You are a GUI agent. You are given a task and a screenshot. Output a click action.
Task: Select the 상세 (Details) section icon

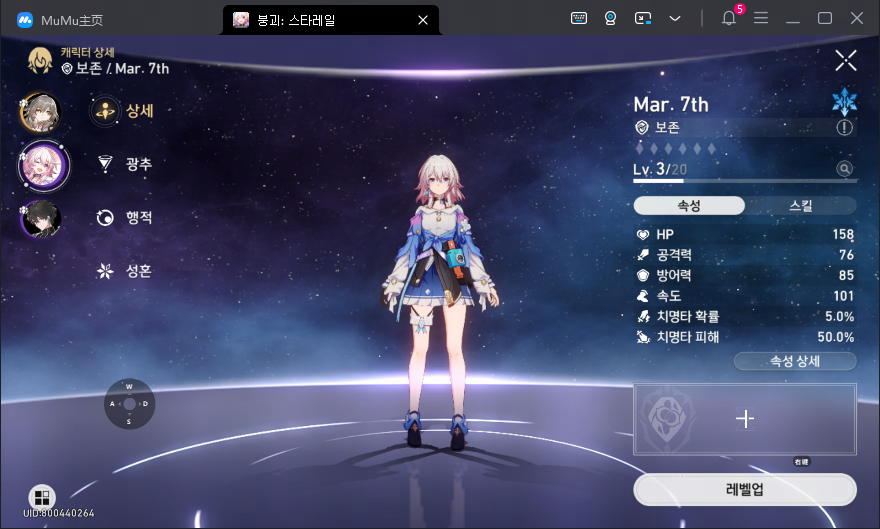(105, 112)
